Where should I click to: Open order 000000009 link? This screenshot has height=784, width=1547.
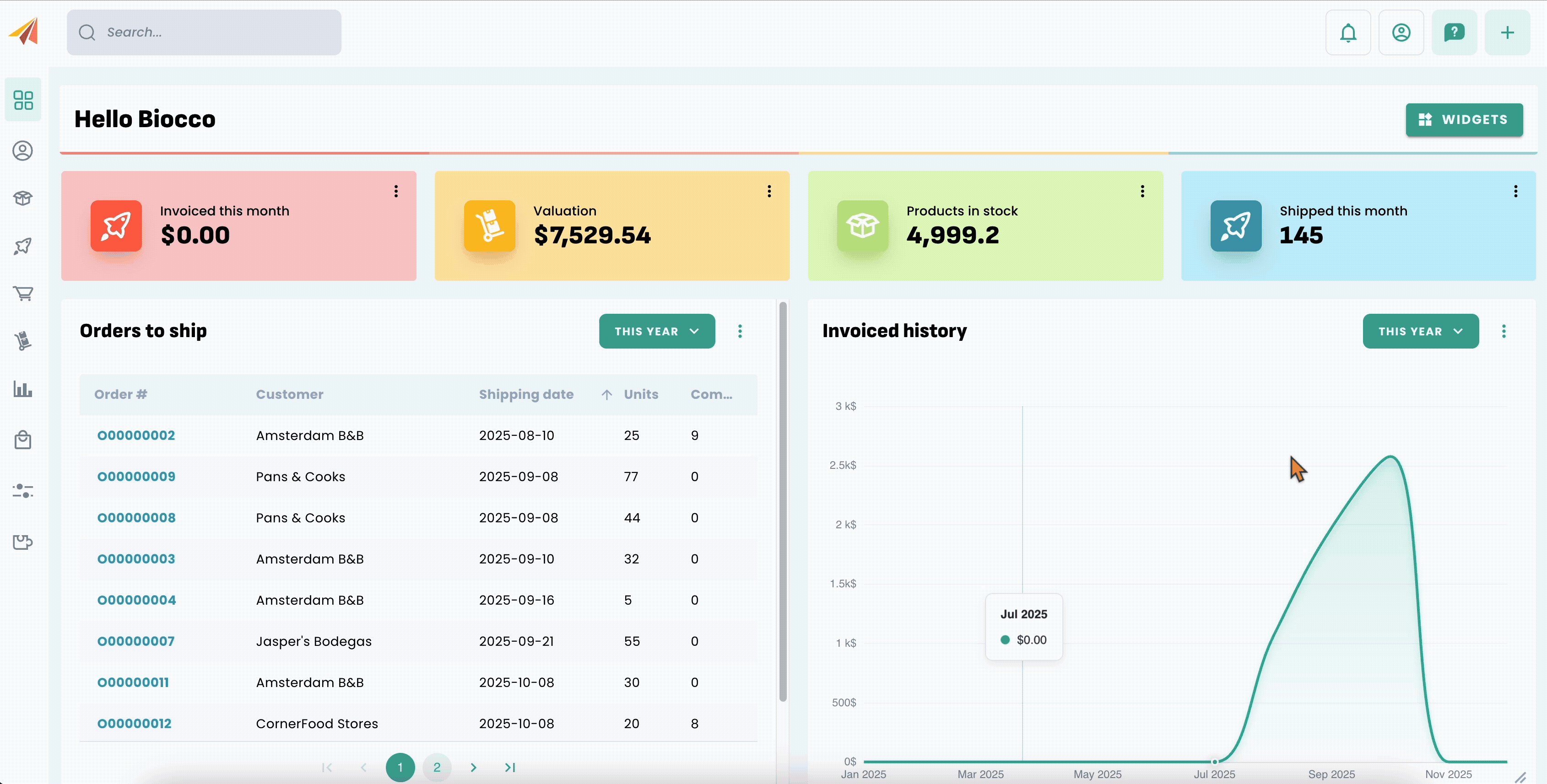(x=136, y=477)
